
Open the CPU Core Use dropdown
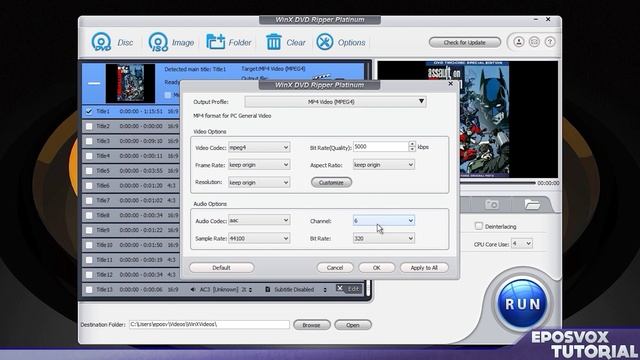coord(522,244)
